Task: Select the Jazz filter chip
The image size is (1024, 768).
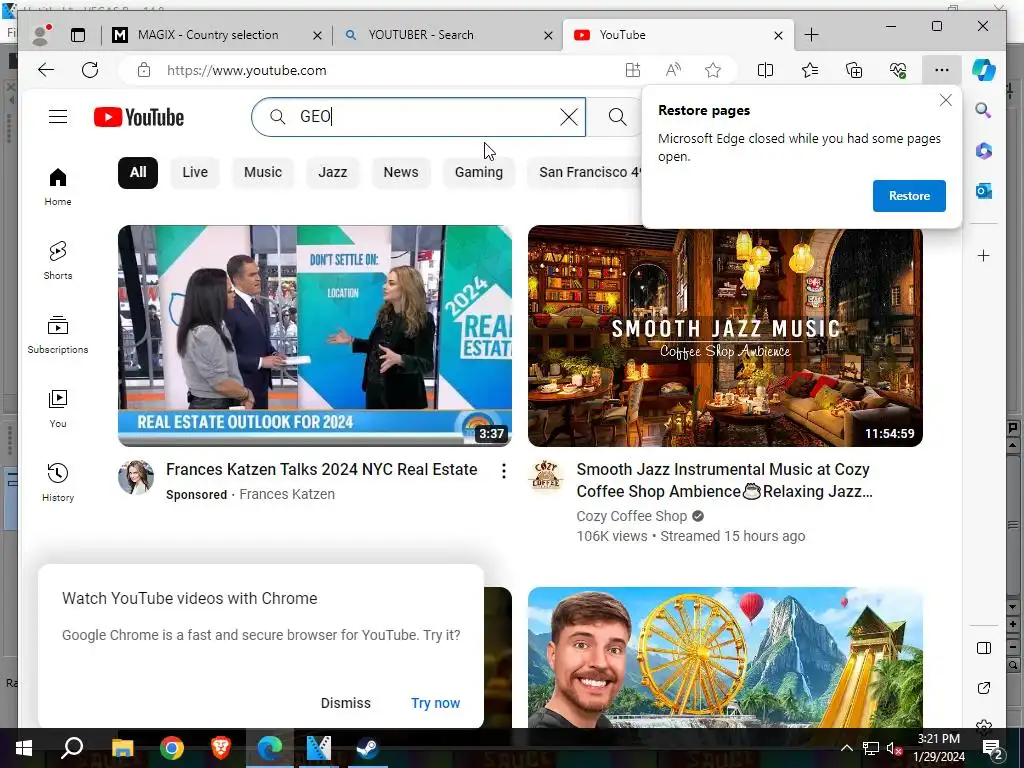Action: [332, 172]
